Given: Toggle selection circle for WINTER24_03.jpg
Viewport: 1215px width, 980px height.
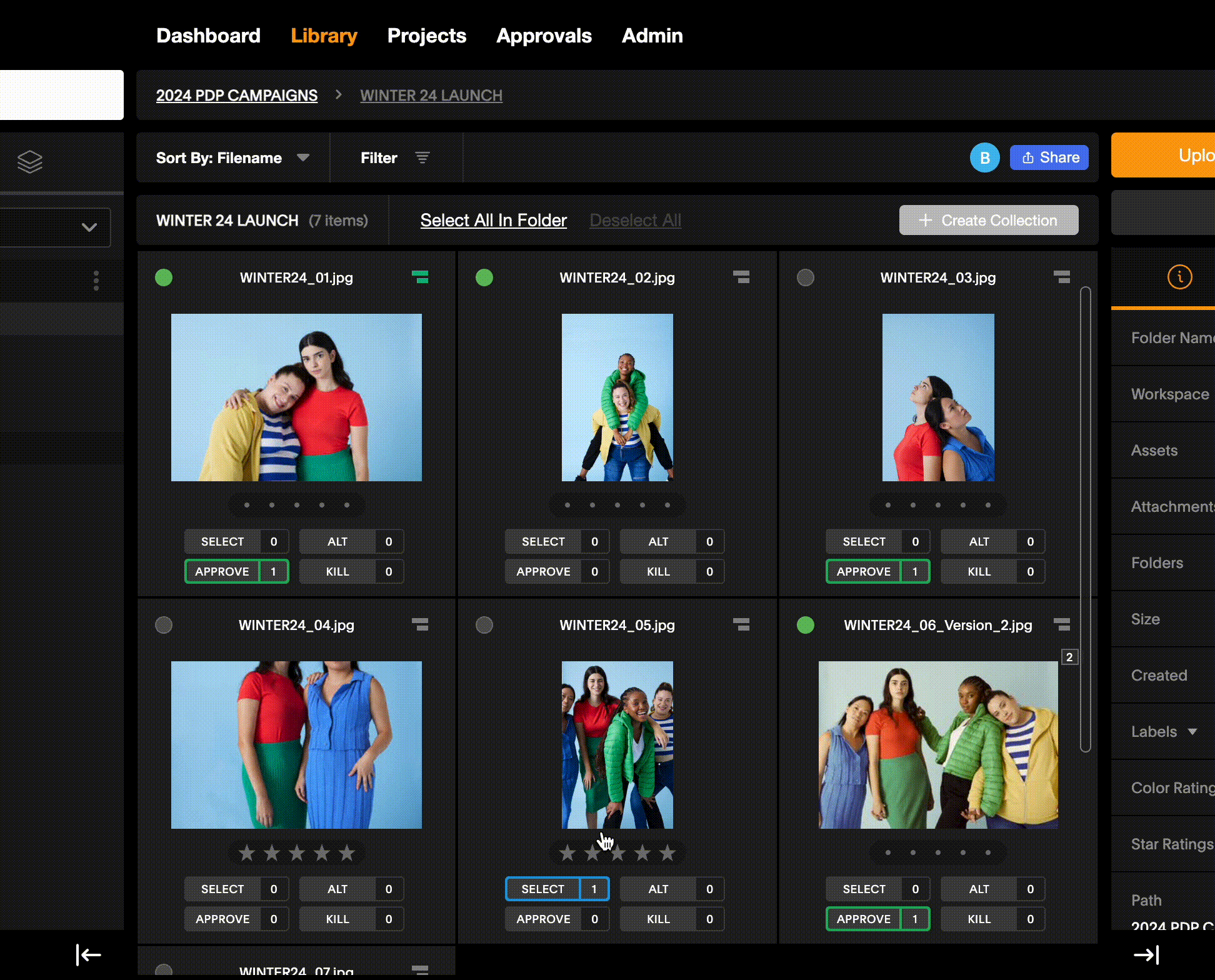Looking at the screenshot, I should point(806,277).
